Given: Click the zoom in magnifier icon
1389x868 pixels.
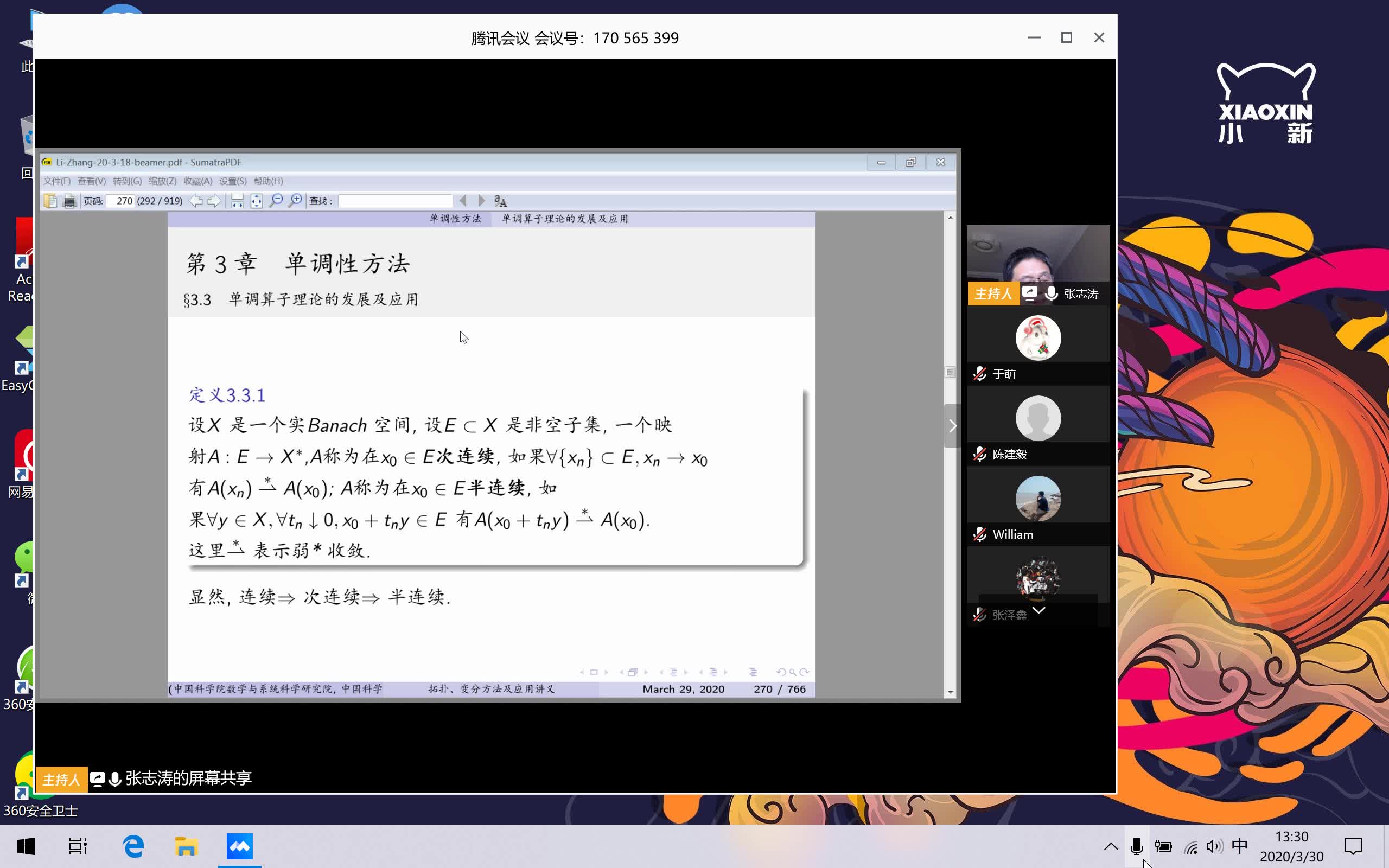Looking at the screenshot, I should tap(295, 201).
